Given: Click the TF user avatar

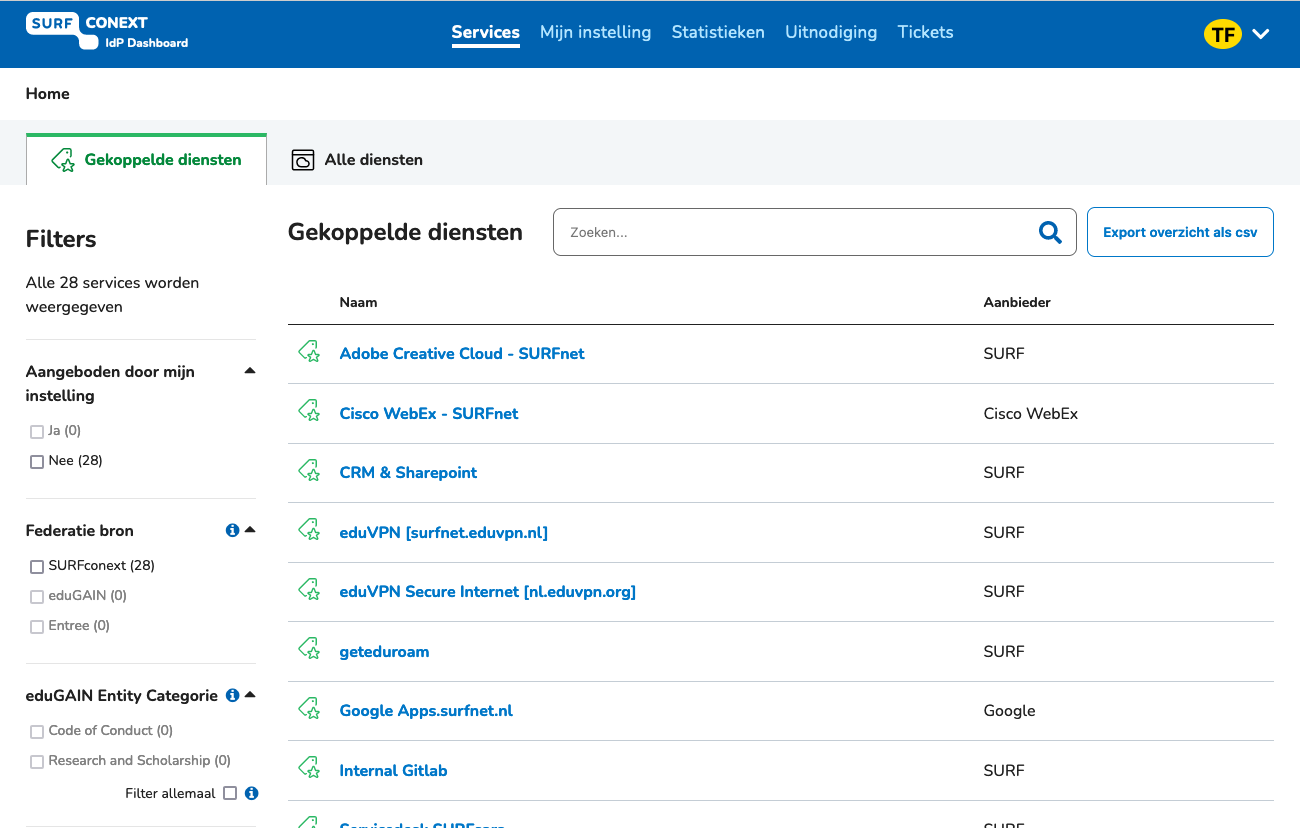Looking at the screenshot, I should [x=1222, y=34].
